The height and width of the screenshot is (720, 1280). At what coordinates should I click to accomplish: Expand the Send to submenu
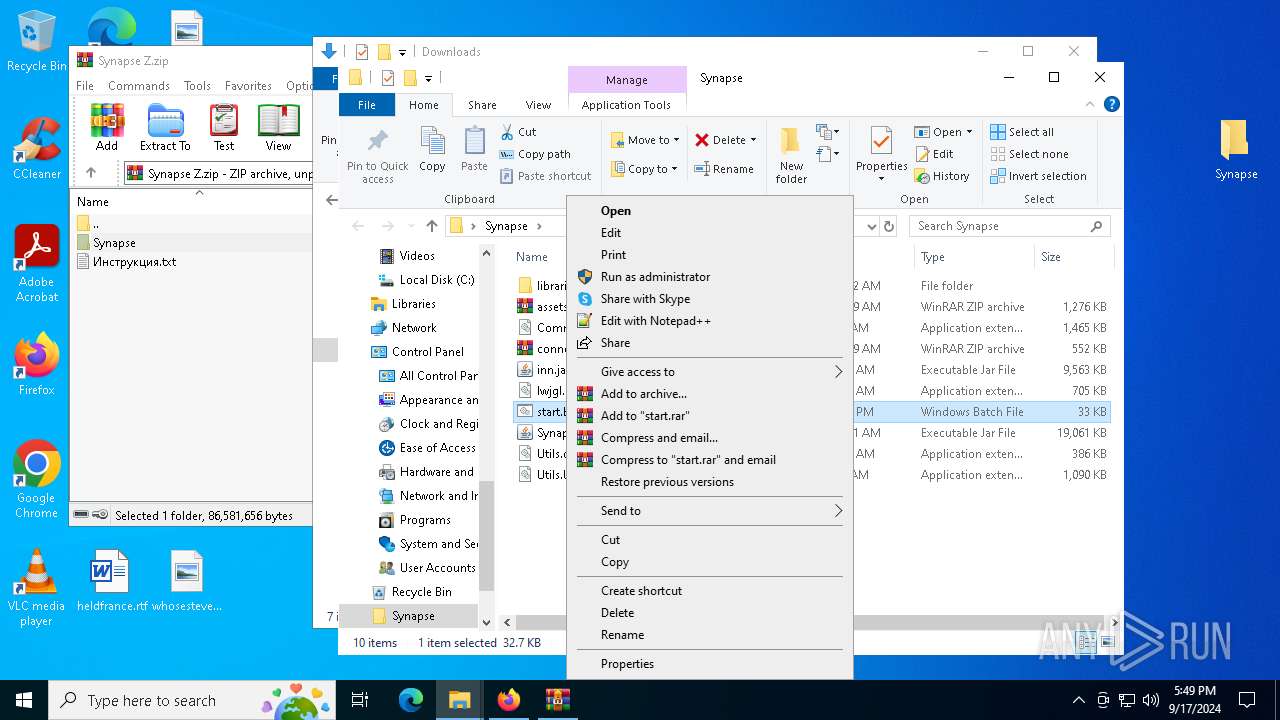click(x=709, y=511)
